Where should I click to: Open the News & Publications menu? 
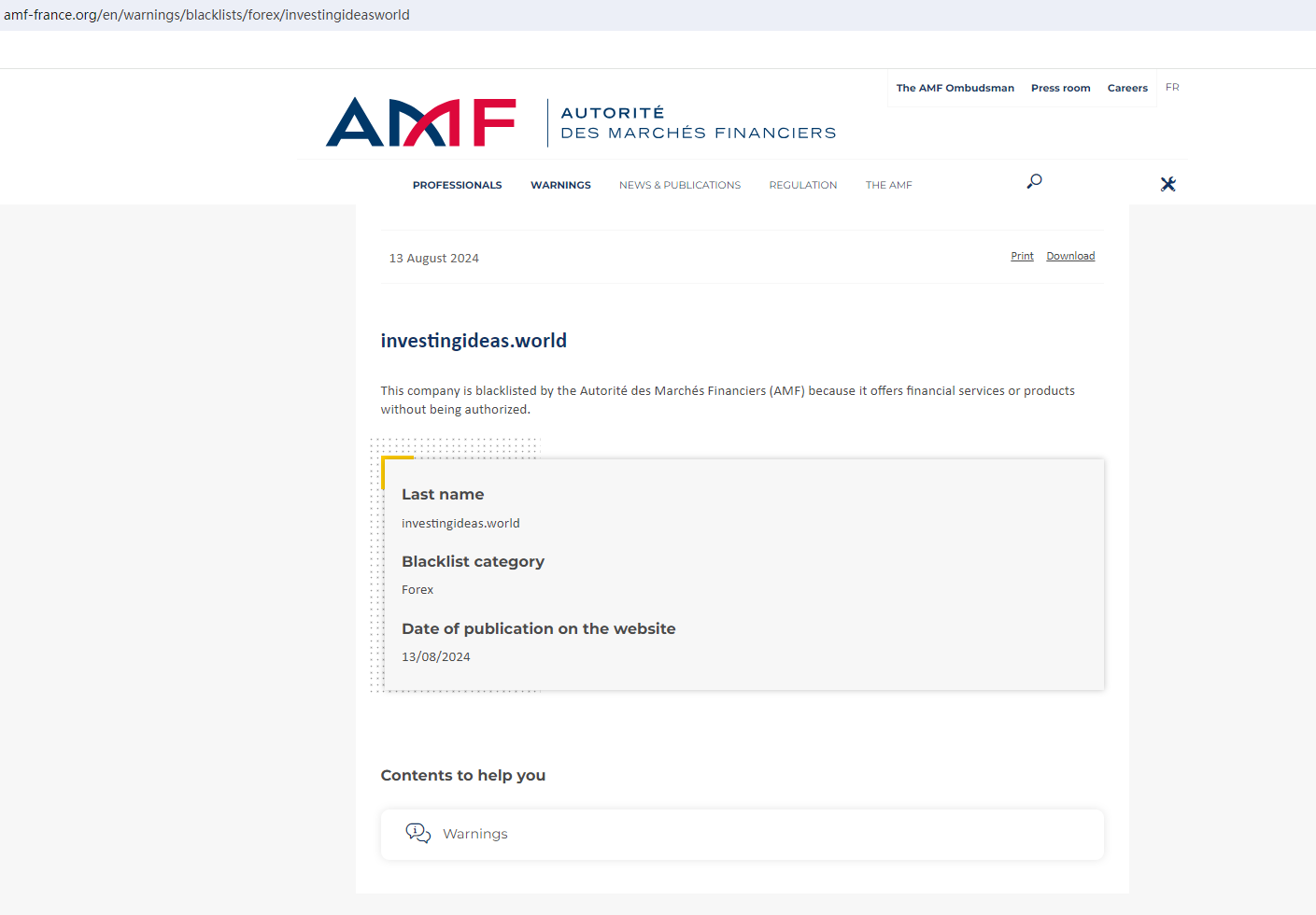[x=680, y=185]
